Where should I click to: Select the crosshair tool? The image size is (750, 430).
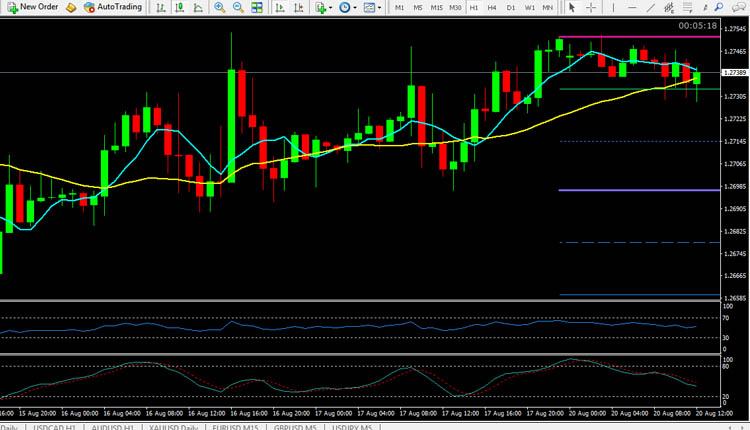pyautogui.click(x=591, y=8)
